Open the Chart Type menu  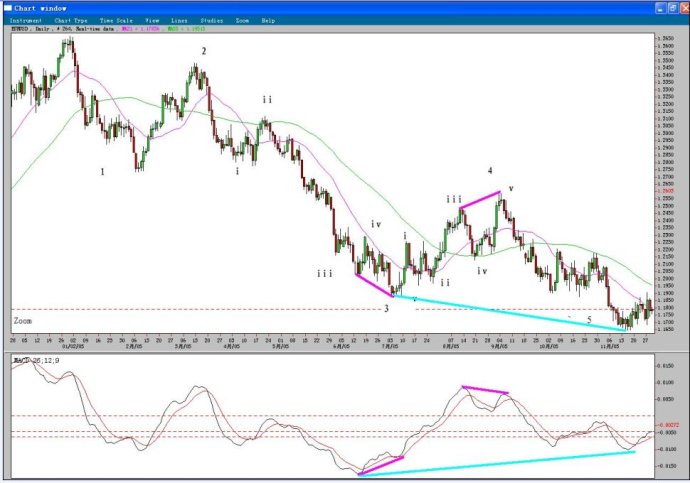click(71, 19)
